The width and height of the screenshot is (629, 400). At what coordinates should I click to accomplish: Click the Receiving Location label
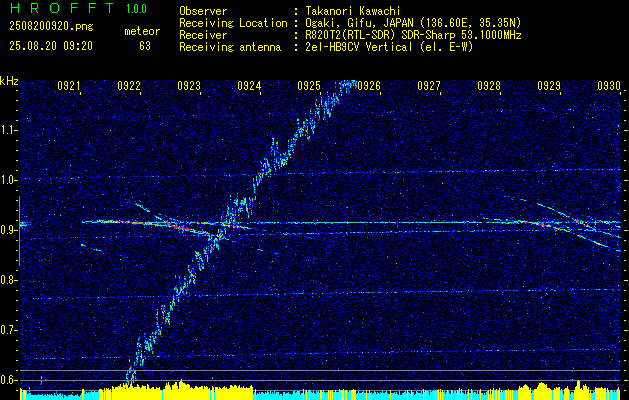[233, 23]
